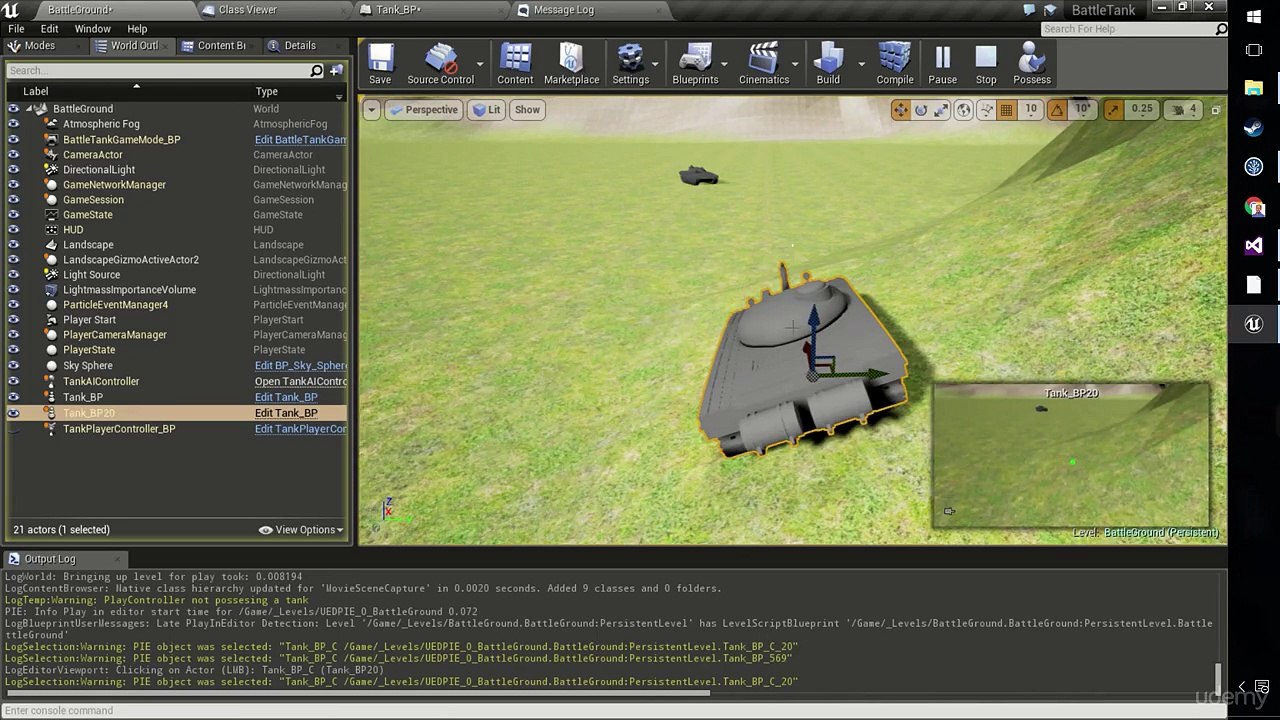Viewport: 1280px width, 720px height.
Task: Collapse the BattleGround world tree node
Action: (x=29, y=109)
